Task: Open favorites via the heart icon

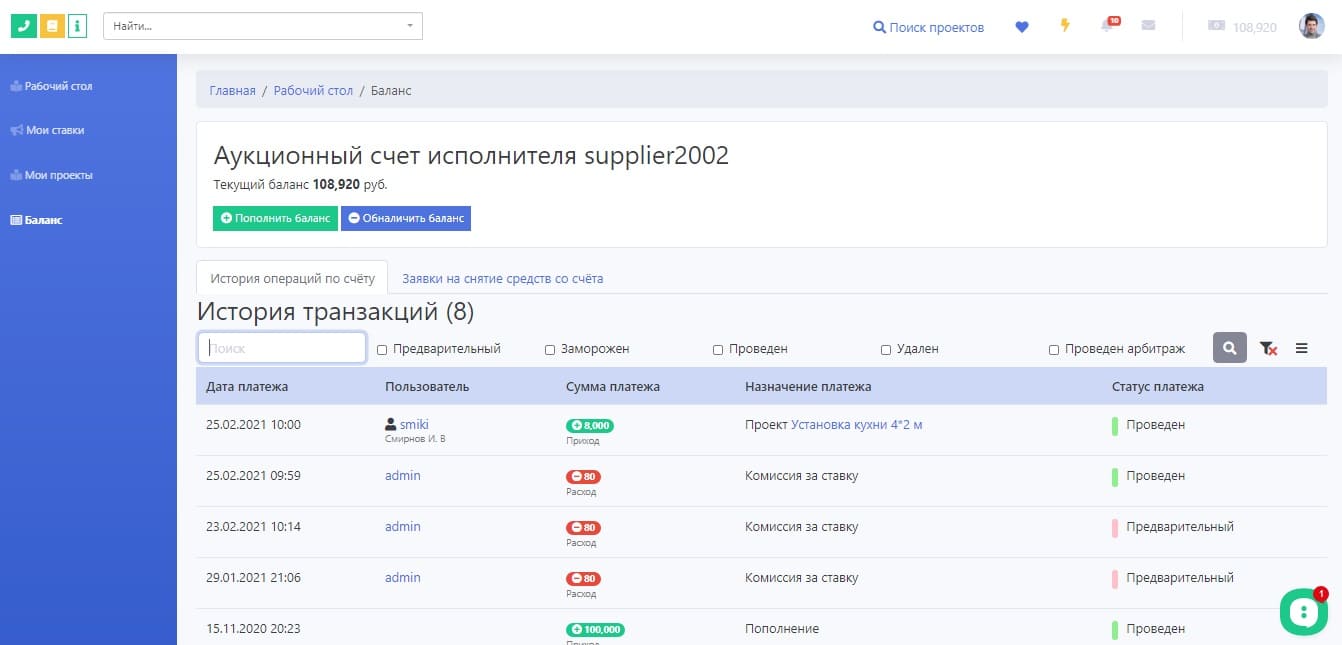Action: point(1021,27)
